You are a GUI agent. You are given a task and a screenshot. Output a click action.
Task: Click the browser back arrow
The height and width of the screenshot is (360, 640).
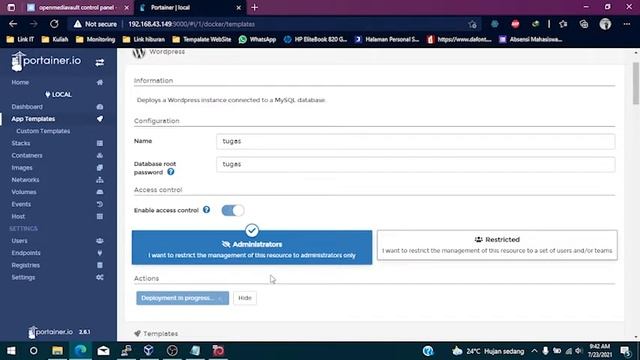(x=13, y=24)
